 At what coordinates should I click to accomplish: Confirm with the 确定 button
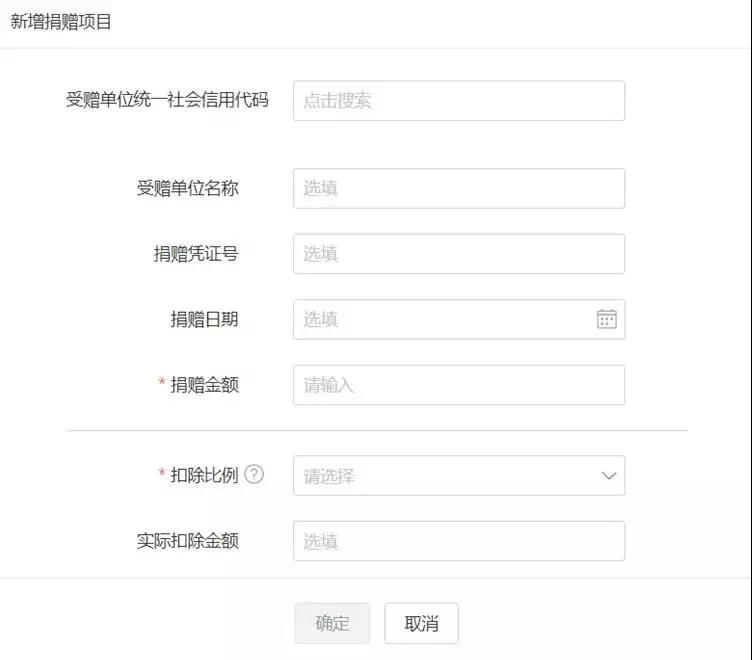point(332,624)
